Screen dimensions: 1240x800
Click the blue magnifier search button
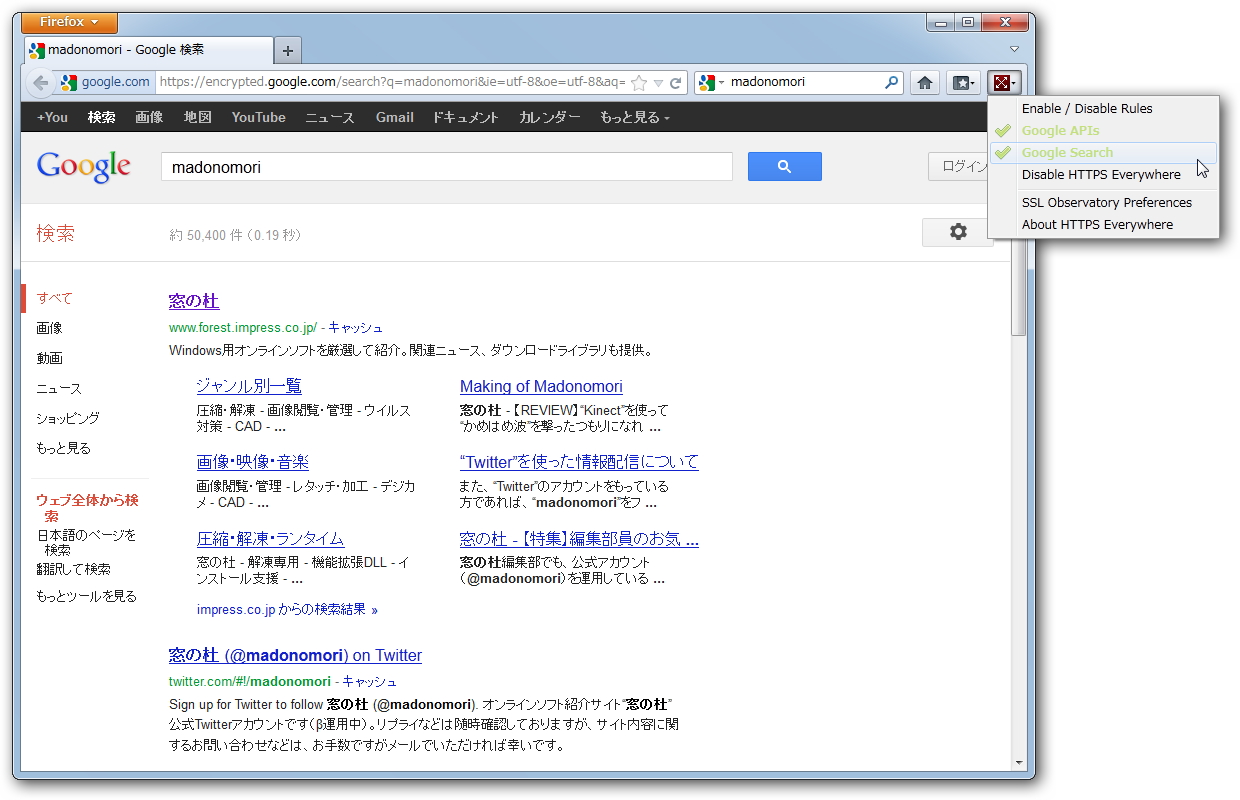(x=784, y=166)
